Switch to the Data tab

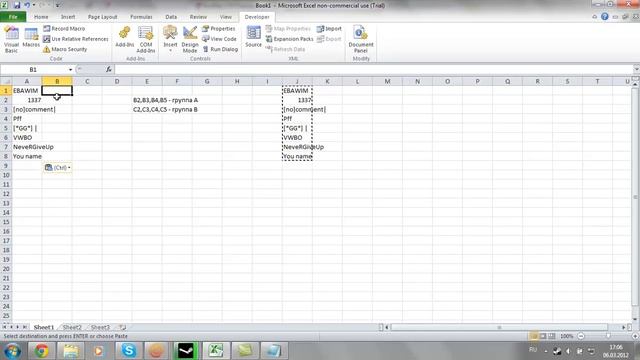click(x=171, y=17)
